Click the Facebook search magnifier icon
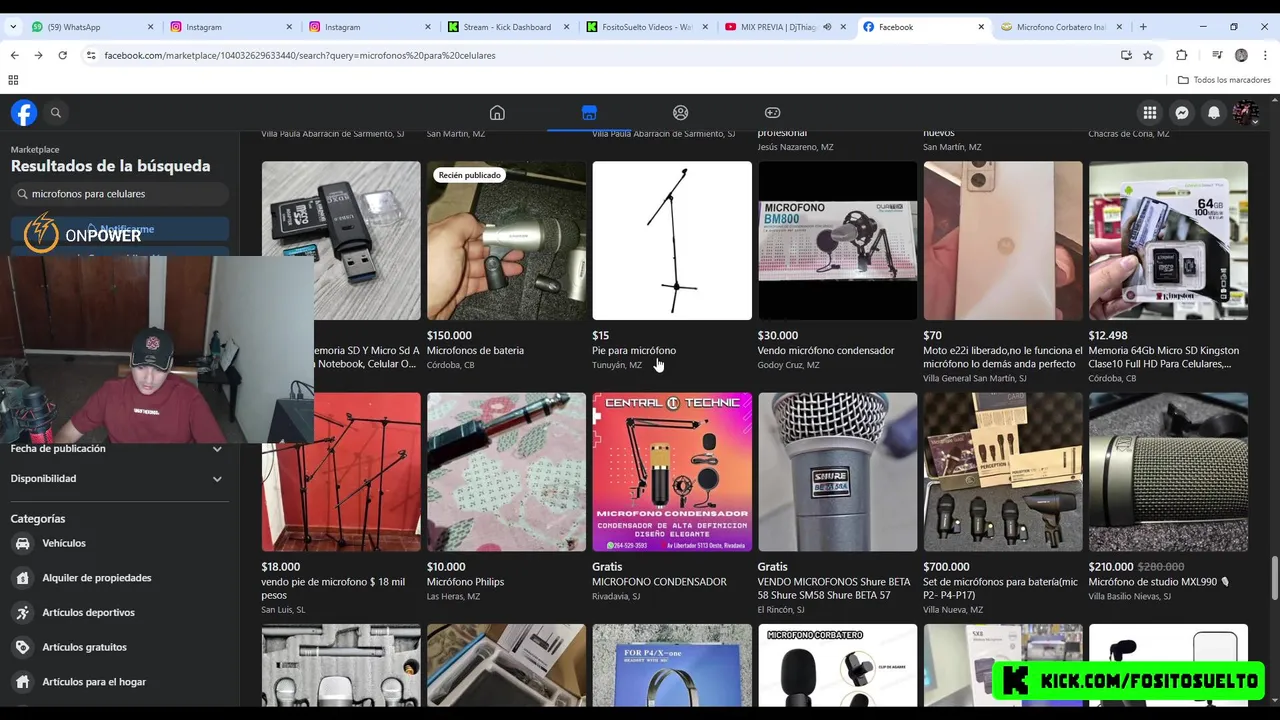 coord(56,113)
